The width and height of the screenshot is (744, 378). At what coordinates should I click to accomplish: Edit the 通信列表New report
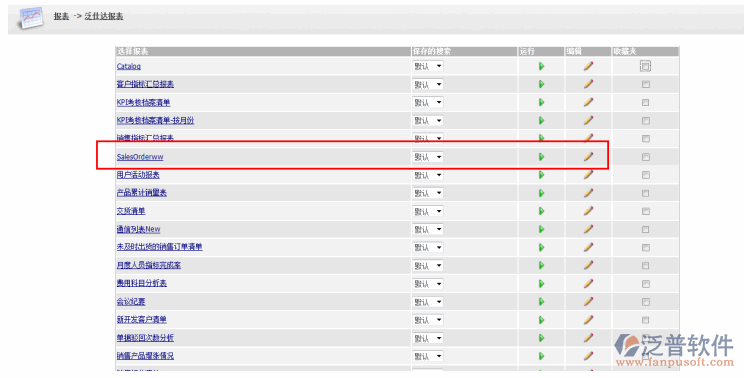(x=588, y=229)
